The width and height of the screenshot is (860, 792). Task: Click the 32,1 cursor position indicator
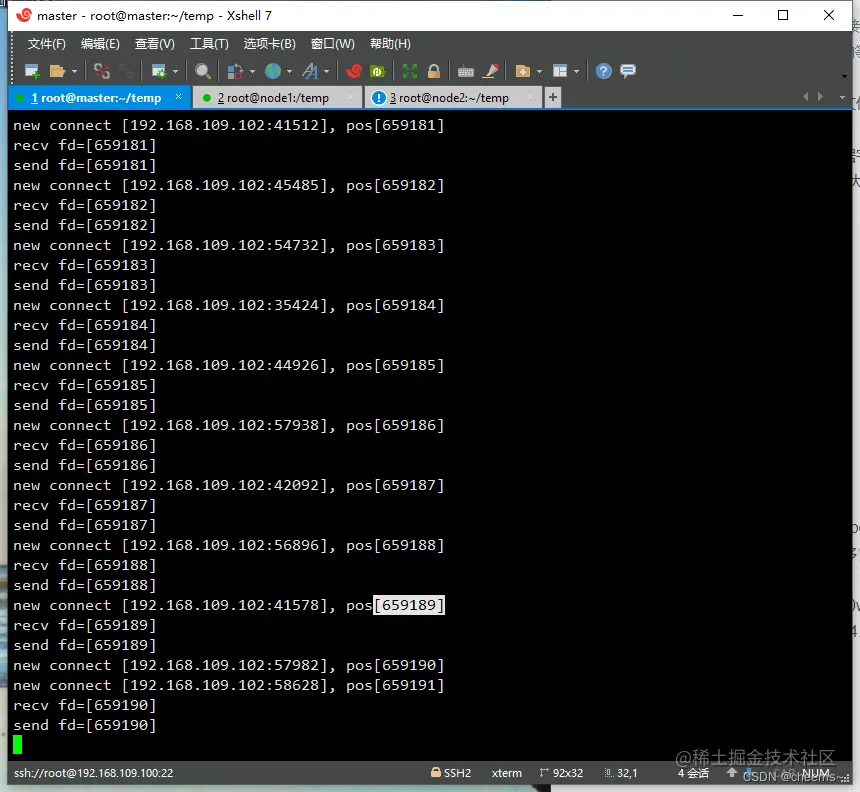621,773
